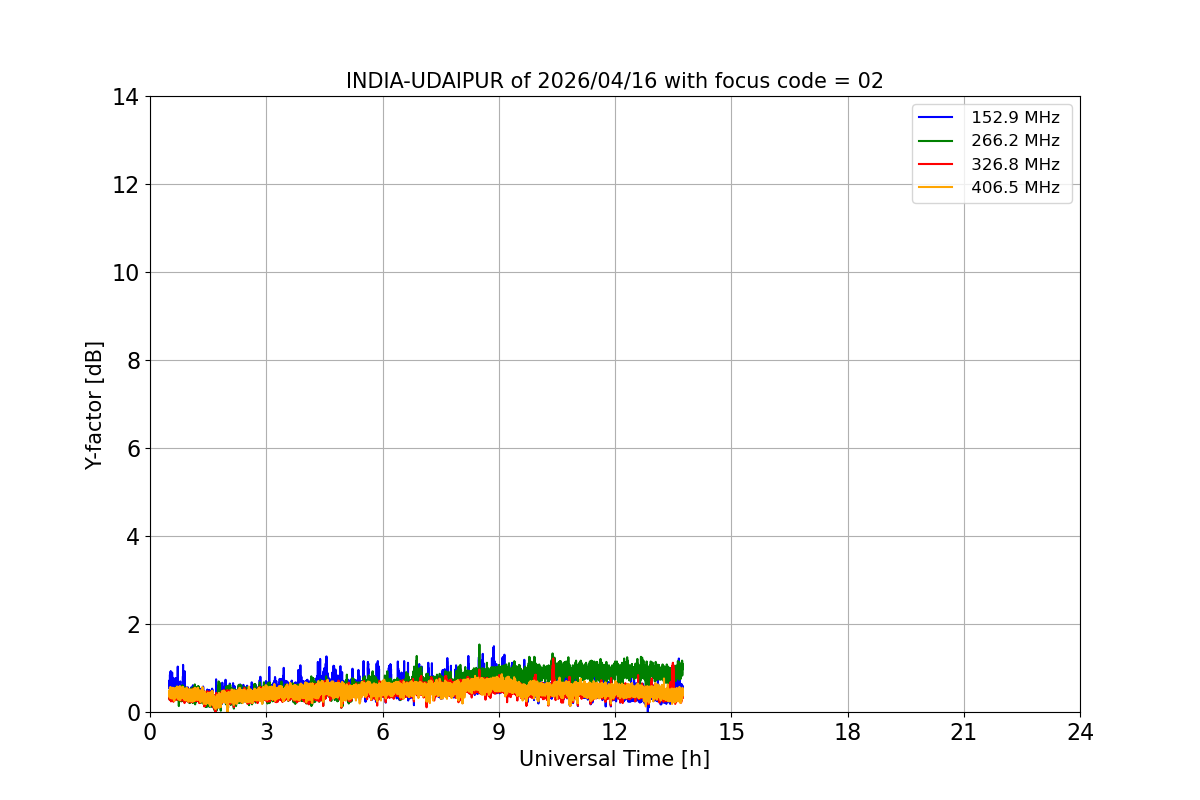Click the Universal Time [h] axis label

(614, 759)
